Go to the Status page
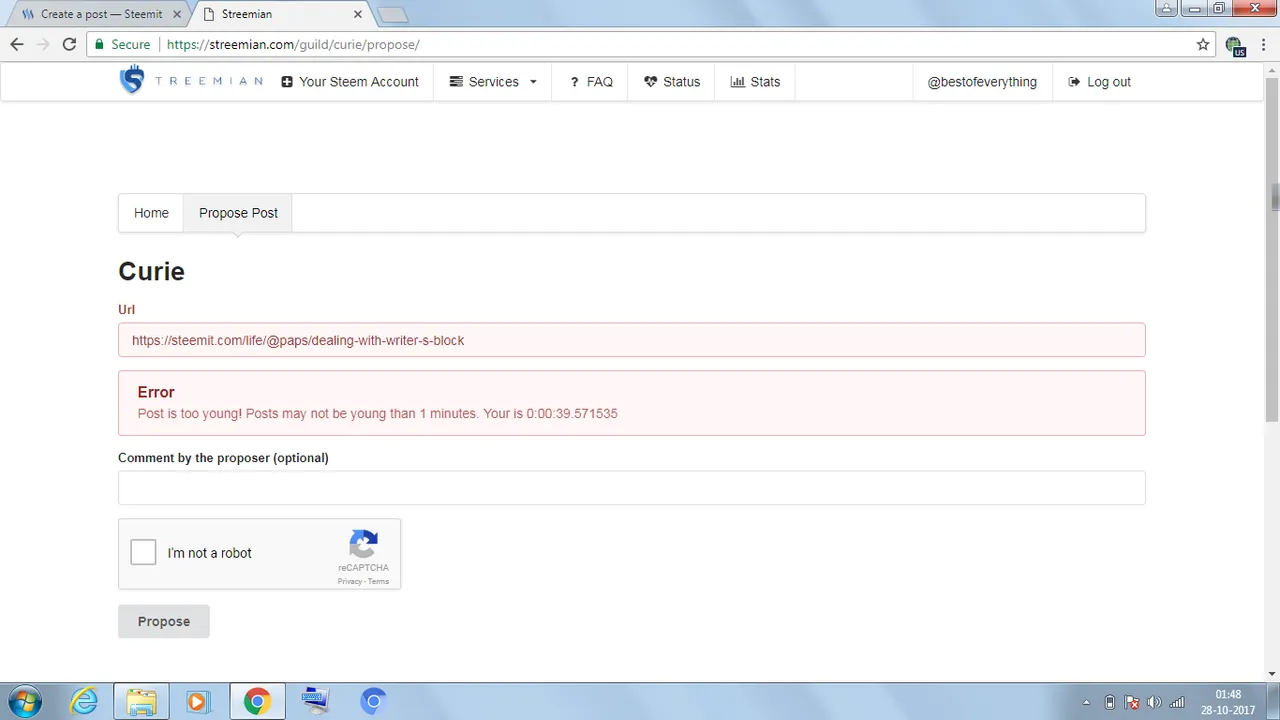This screenshot has height=720, width=1280. pyautogui.click(x=672, y=82)
